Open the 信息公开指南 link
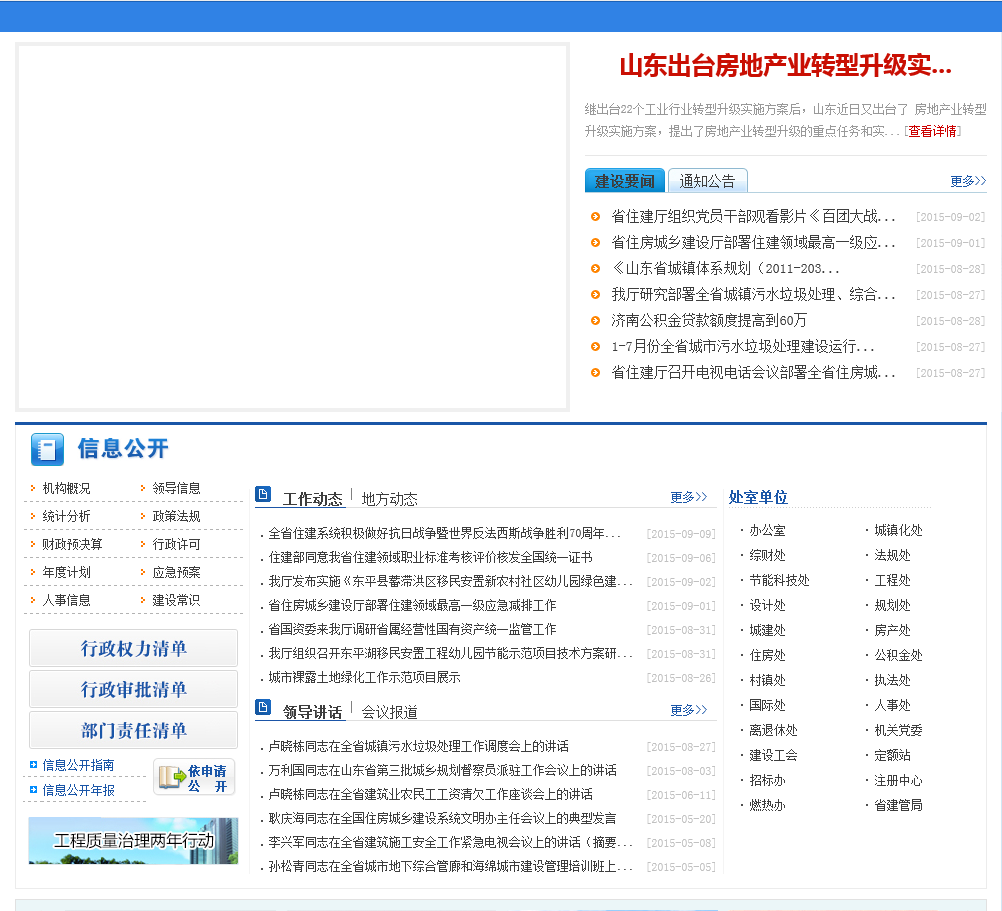This screenshot has height=911, width=1002. pos(79,765)
